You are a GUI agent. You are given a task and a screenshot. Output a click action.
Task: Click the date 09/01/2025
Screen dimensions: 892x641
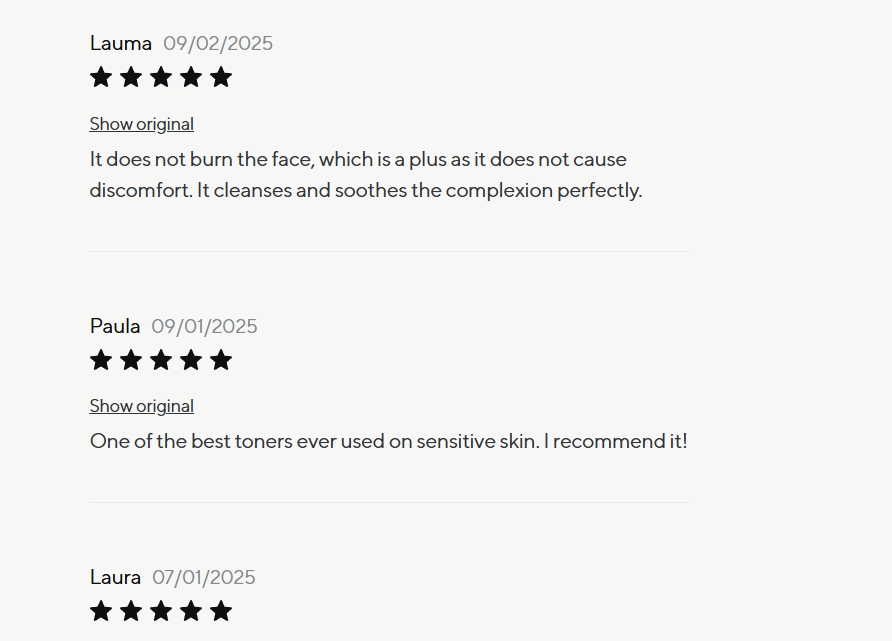[204, 326]
